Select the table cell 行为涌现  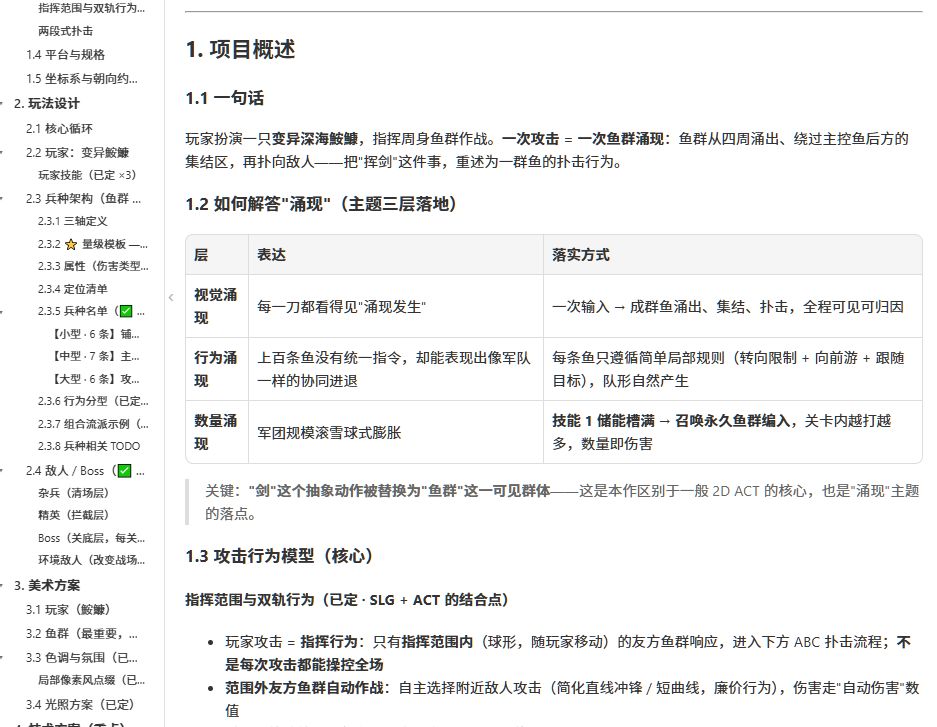point(216,369)
